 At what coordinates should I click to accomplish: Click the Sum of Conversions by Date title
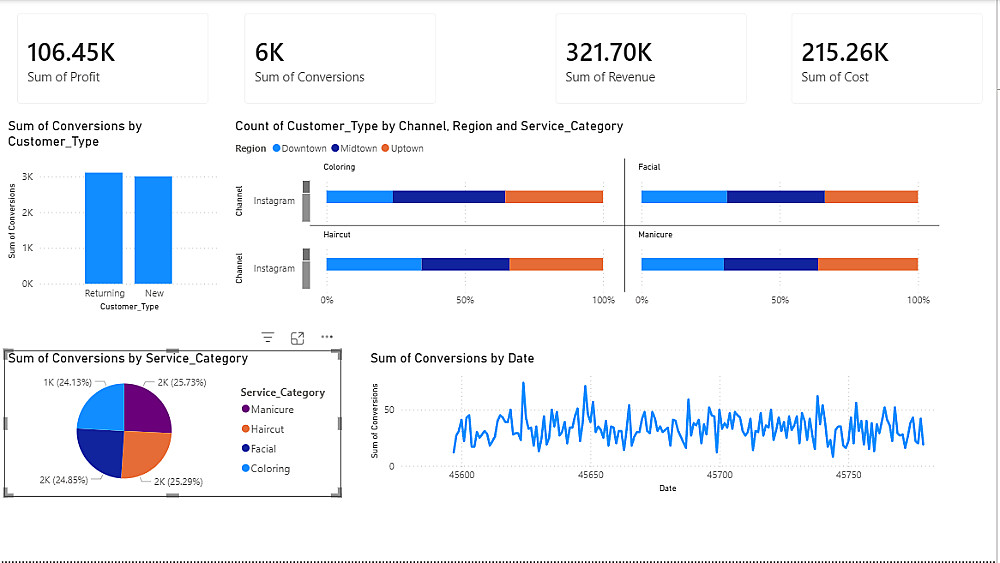452,358
